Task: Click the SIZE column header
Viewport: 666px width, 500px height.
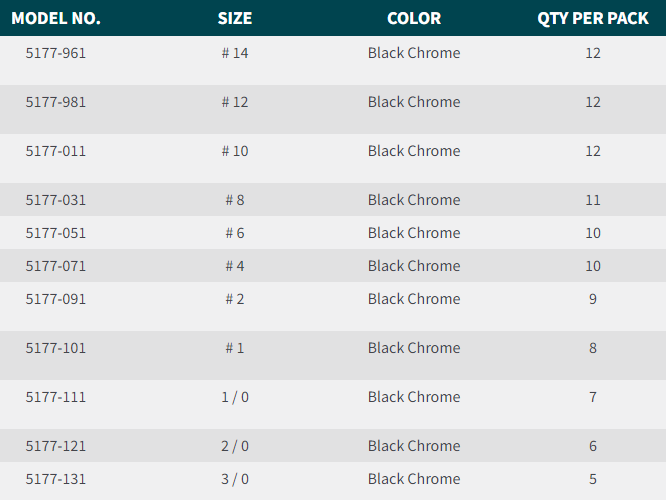Action: click(235, 18)
